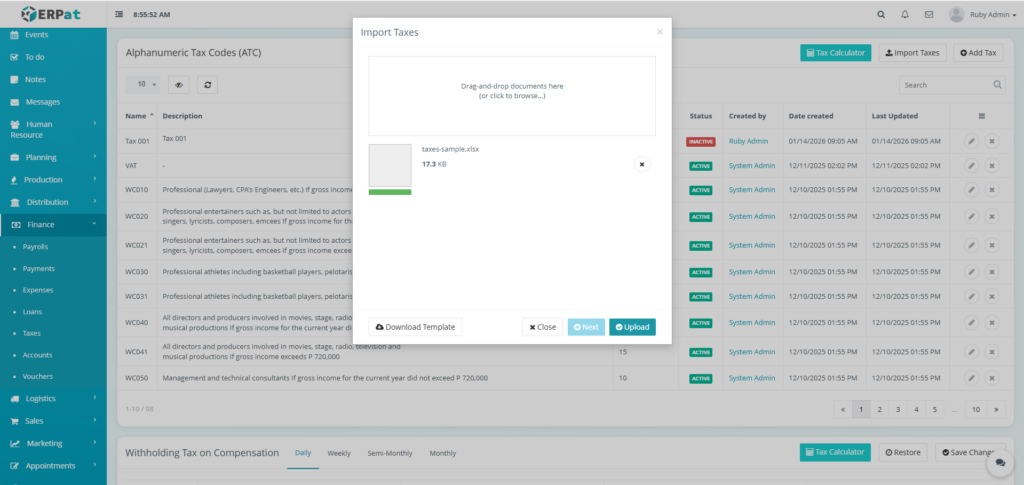Edit the Tax 001 row
Screen dimensions: 1024x485
pos(971,141)
